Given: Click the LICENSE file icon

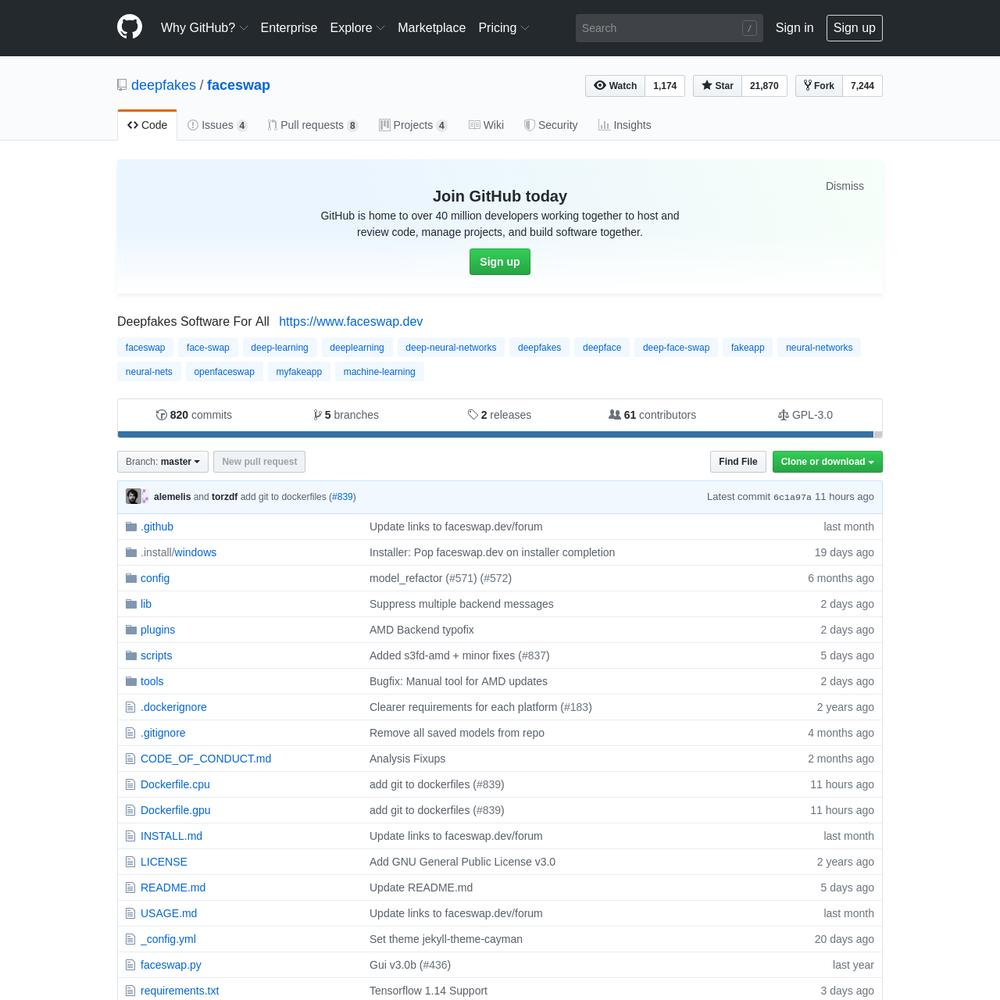Looking at the screenshot, I should pyautogui.click(x=131, y=862).
